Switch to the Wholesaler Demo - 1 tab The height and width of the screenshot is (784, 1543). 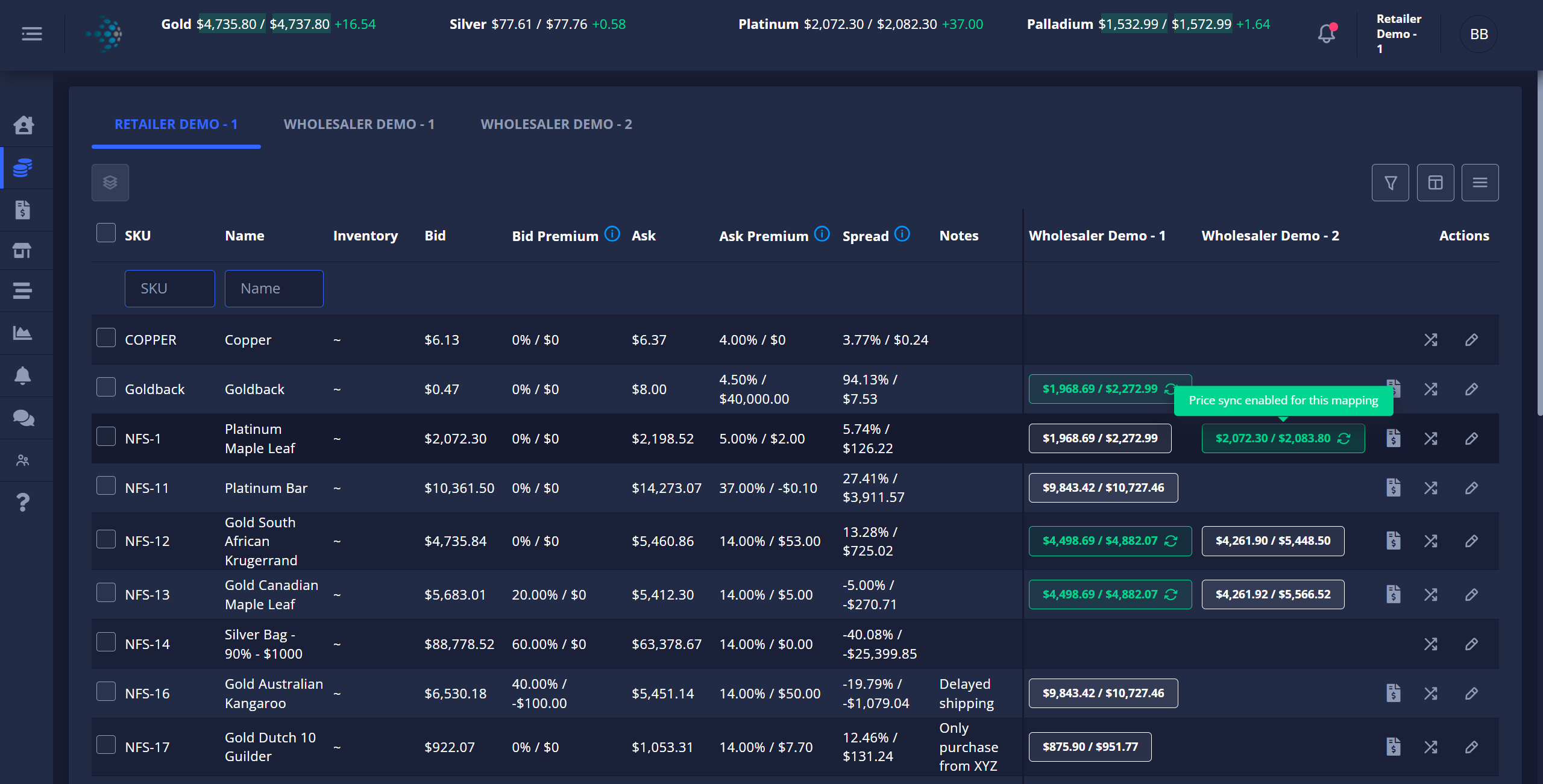coord(359,124)
